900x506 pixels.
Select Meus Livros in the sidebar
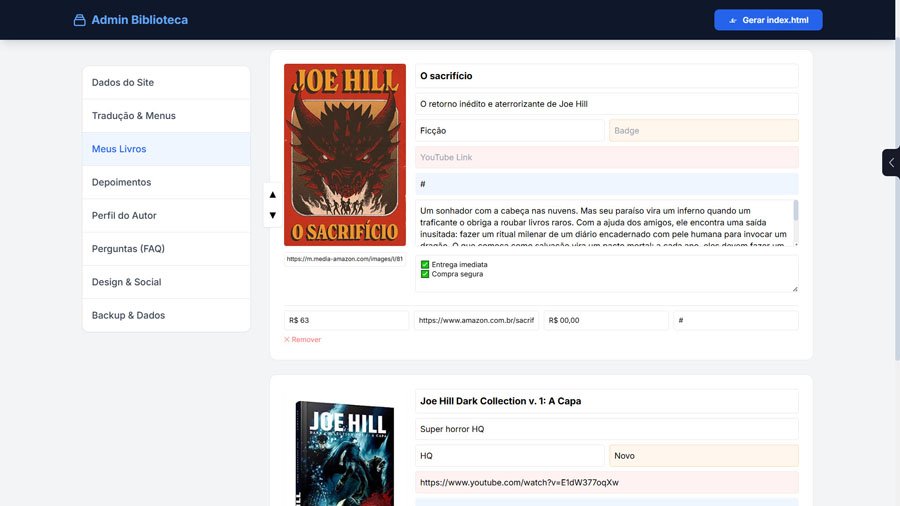click(x=166, y=149)
